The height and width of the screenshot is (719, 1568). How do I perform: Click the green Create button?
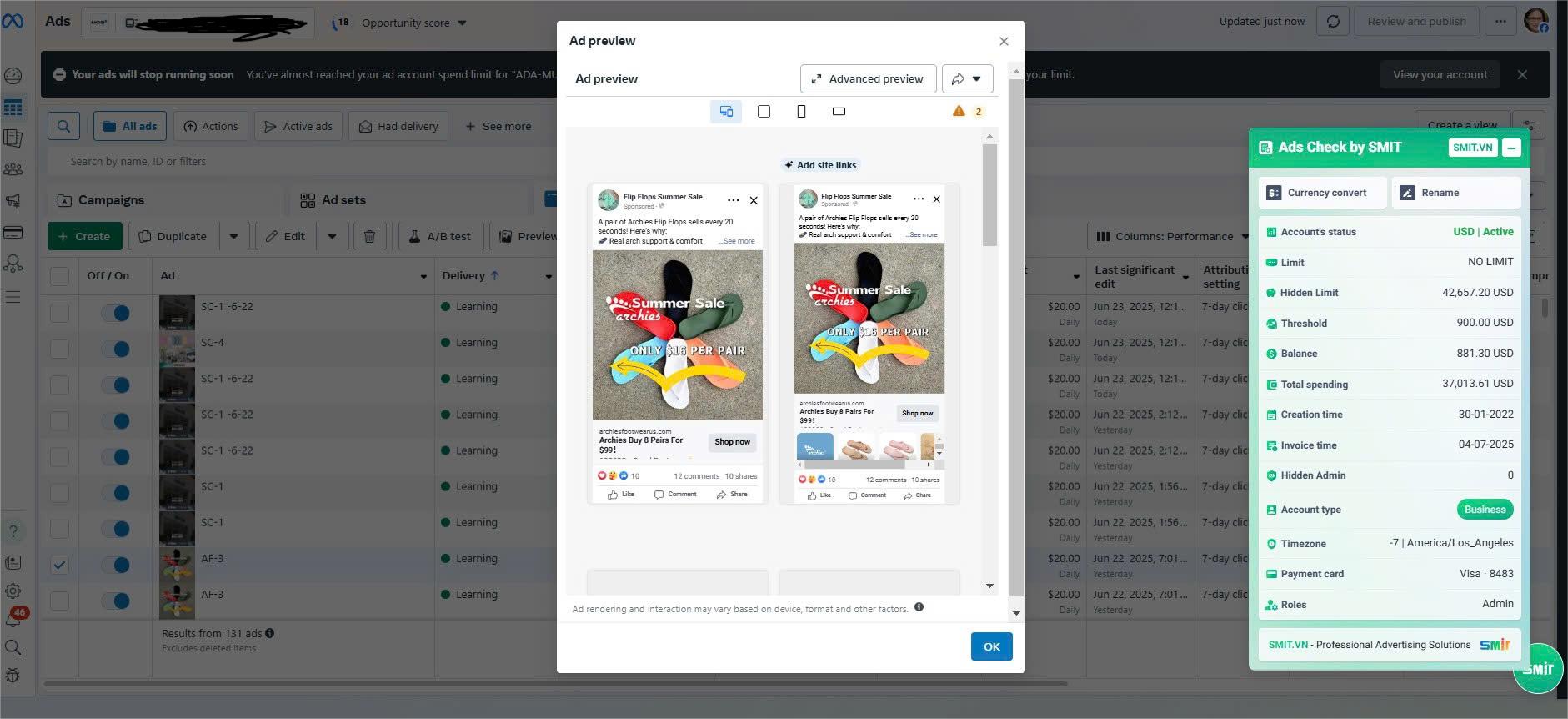84,236
